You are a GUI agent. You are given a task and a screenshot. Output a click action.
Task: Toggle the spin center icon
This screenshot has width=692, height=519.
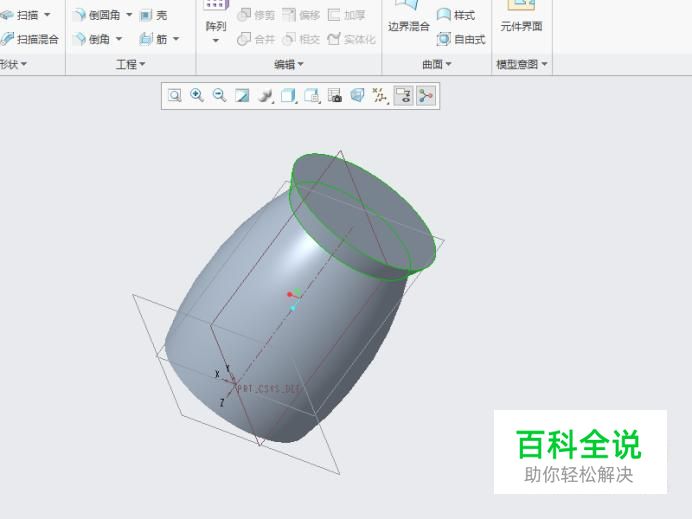pos(426,95)
